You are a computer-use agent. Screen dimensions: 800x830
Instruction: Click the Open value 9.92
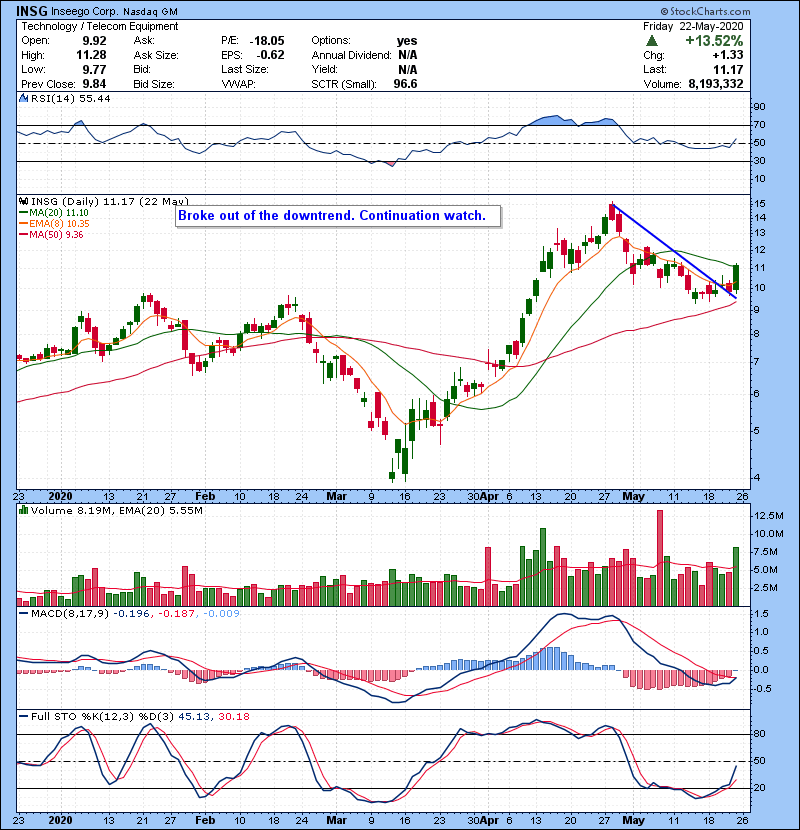(94, 41)
